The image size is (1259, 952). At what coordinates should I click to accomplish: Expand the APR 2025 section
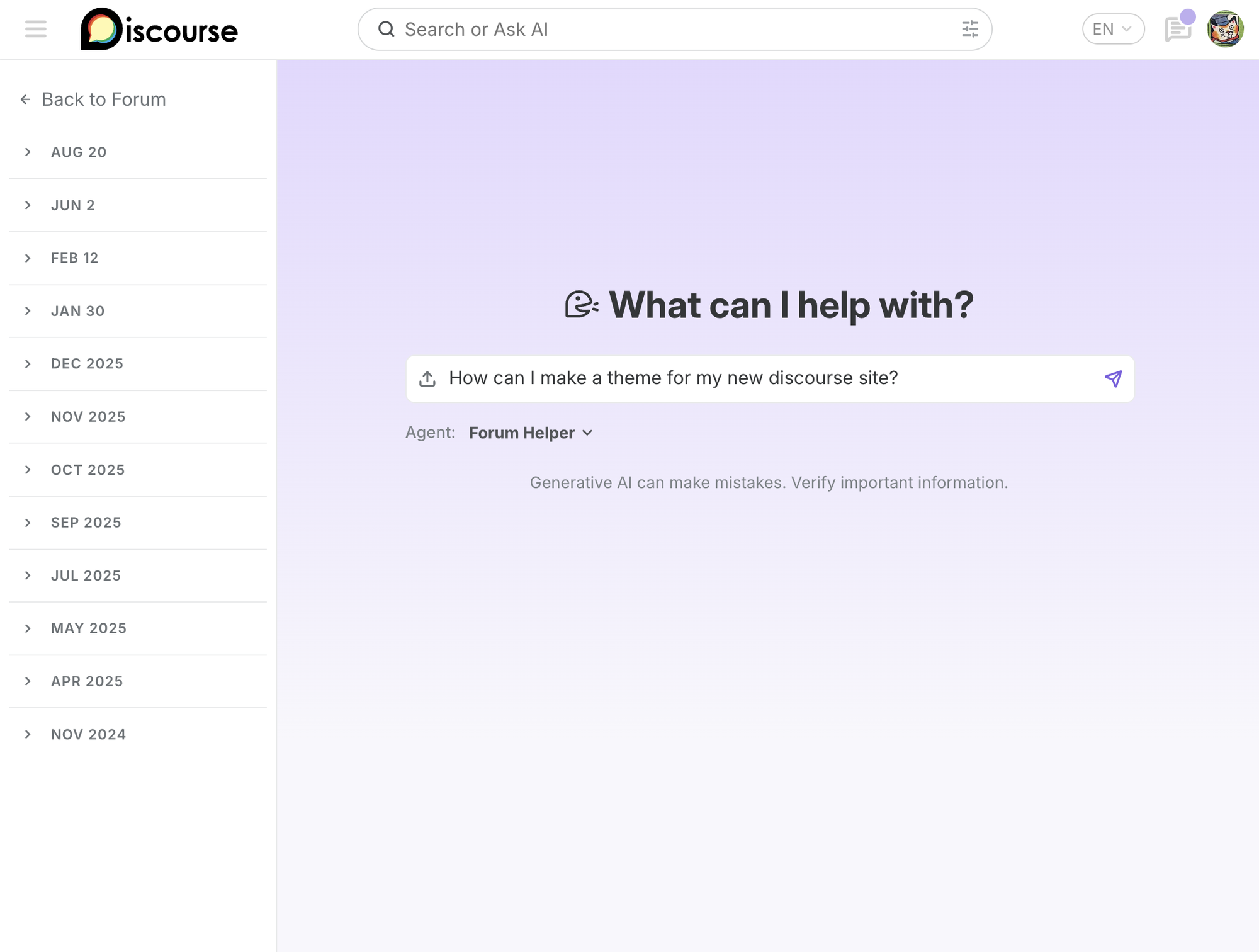(138, 681)
